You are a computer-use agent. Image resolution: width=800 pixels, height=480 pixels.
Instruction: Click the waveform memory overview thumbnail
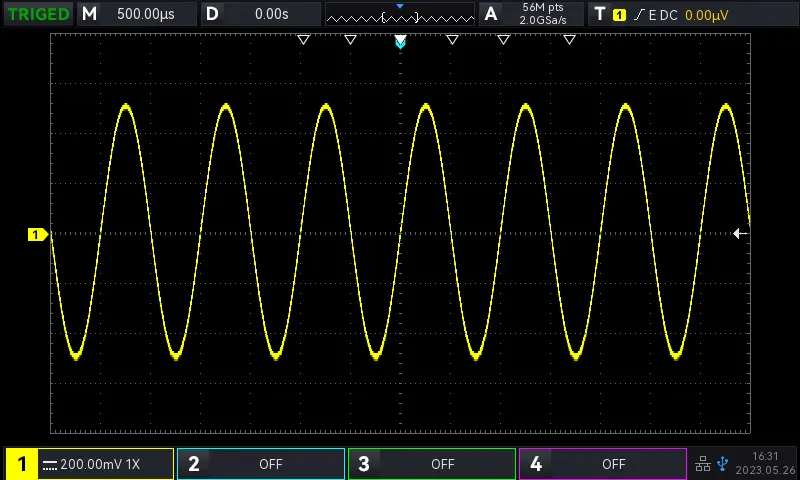[400, 15]
